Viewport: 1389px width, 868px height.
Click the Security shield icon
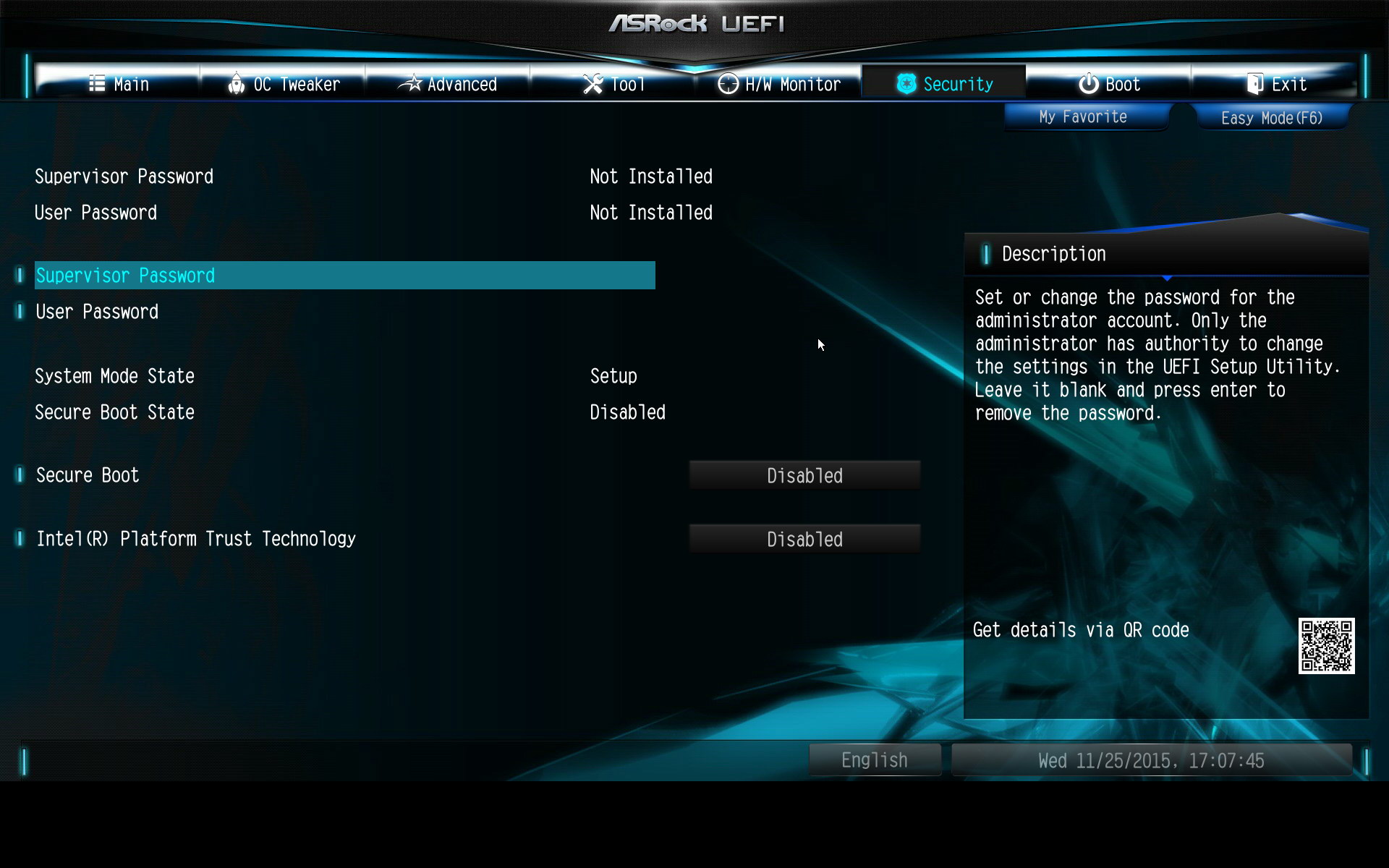(906, 84)
